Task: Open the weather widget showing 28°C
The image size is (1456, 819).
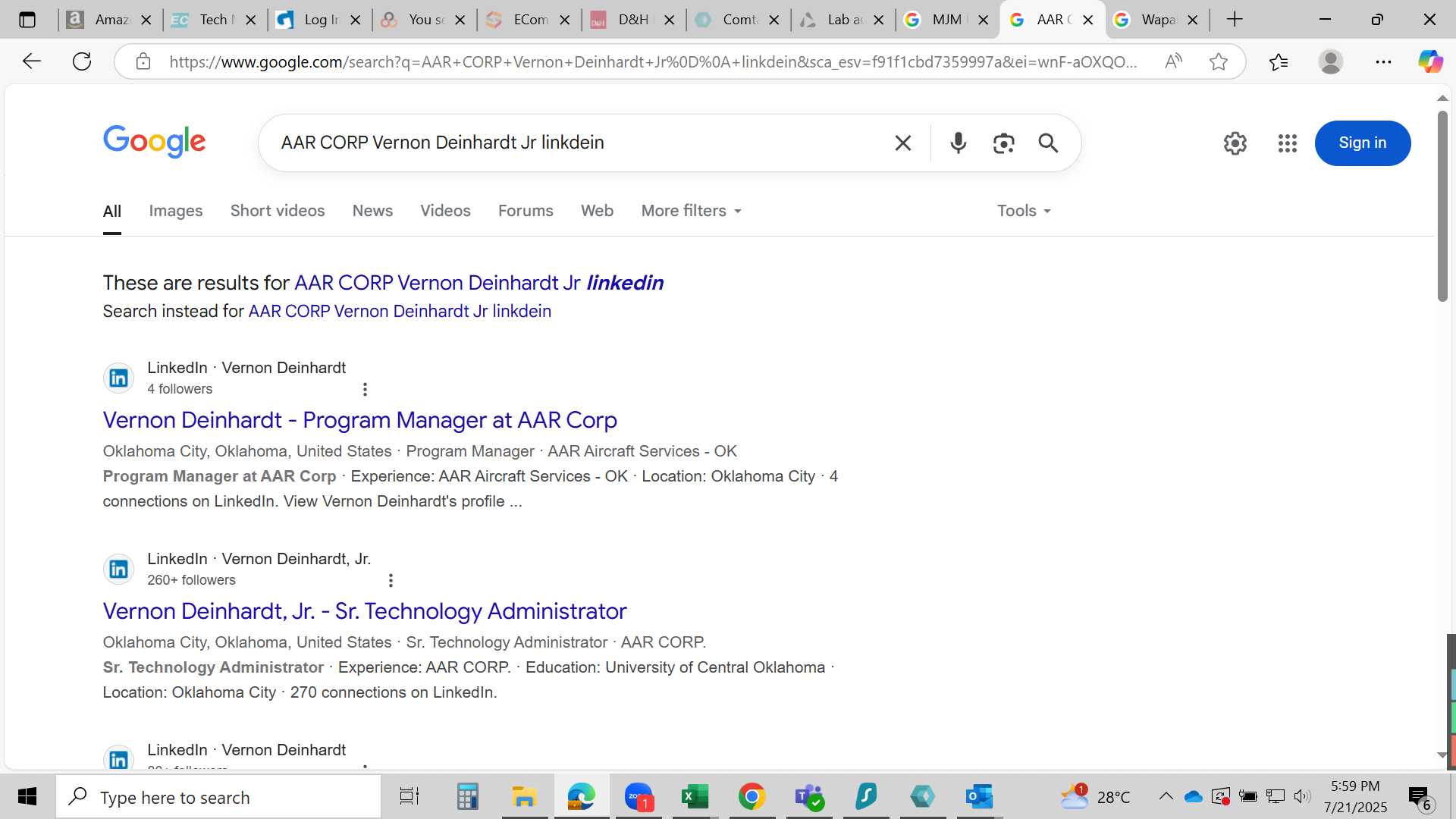Action: click(1095, 796)
